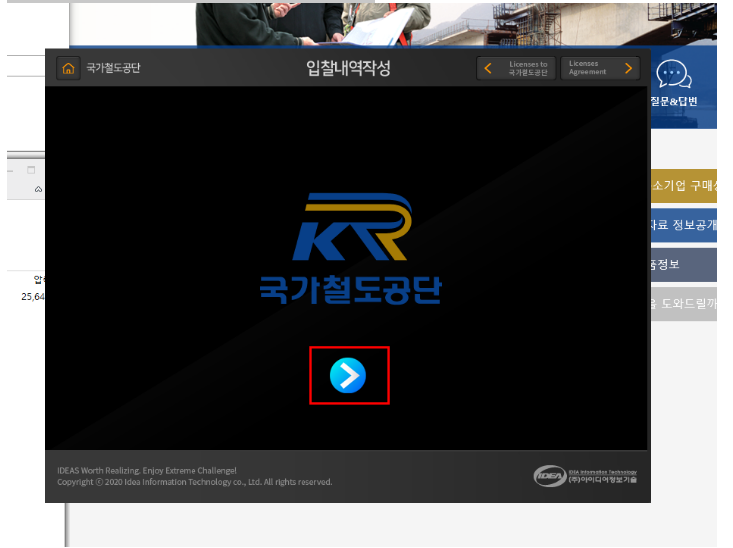Click the orange home icon
Viewport: 733px width, 548px height.
[68, 68]
